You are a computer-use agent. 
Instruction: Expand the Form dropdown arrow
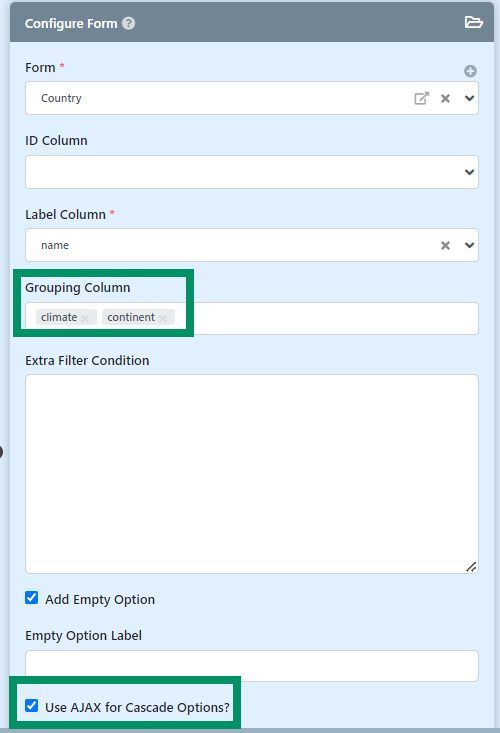pyautogui.click(x=469, y=98)
